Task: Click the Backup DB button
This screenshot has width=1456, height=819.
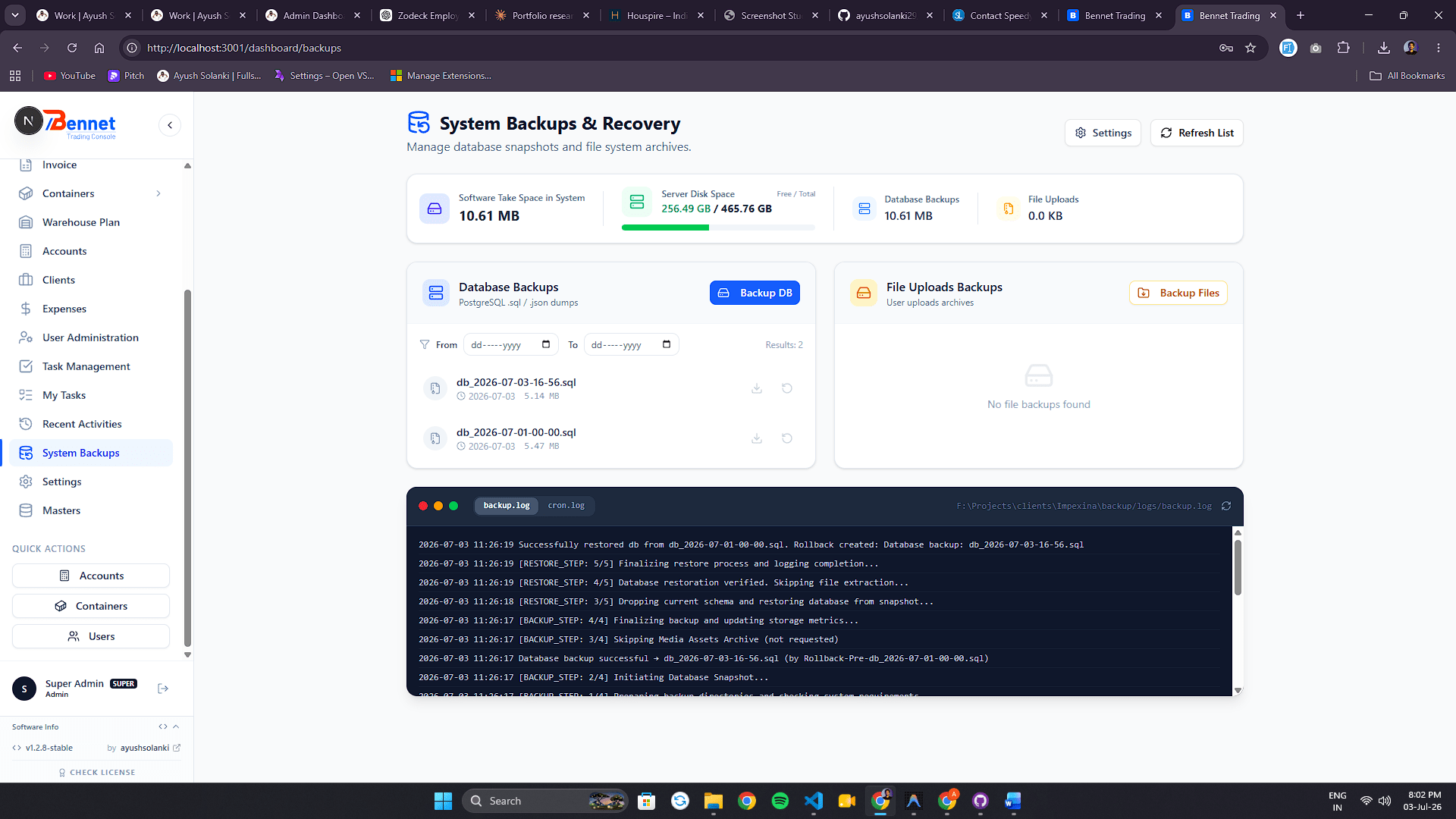Action: [755, 293]
